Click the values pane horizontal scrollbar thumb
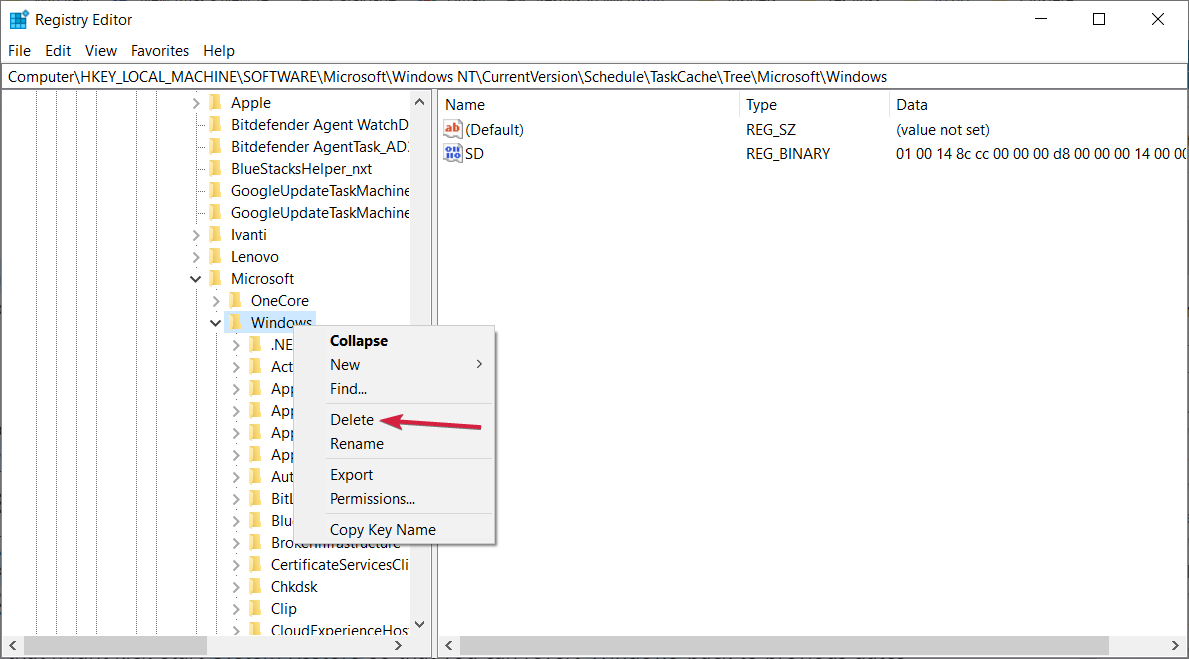 point(784,645)
